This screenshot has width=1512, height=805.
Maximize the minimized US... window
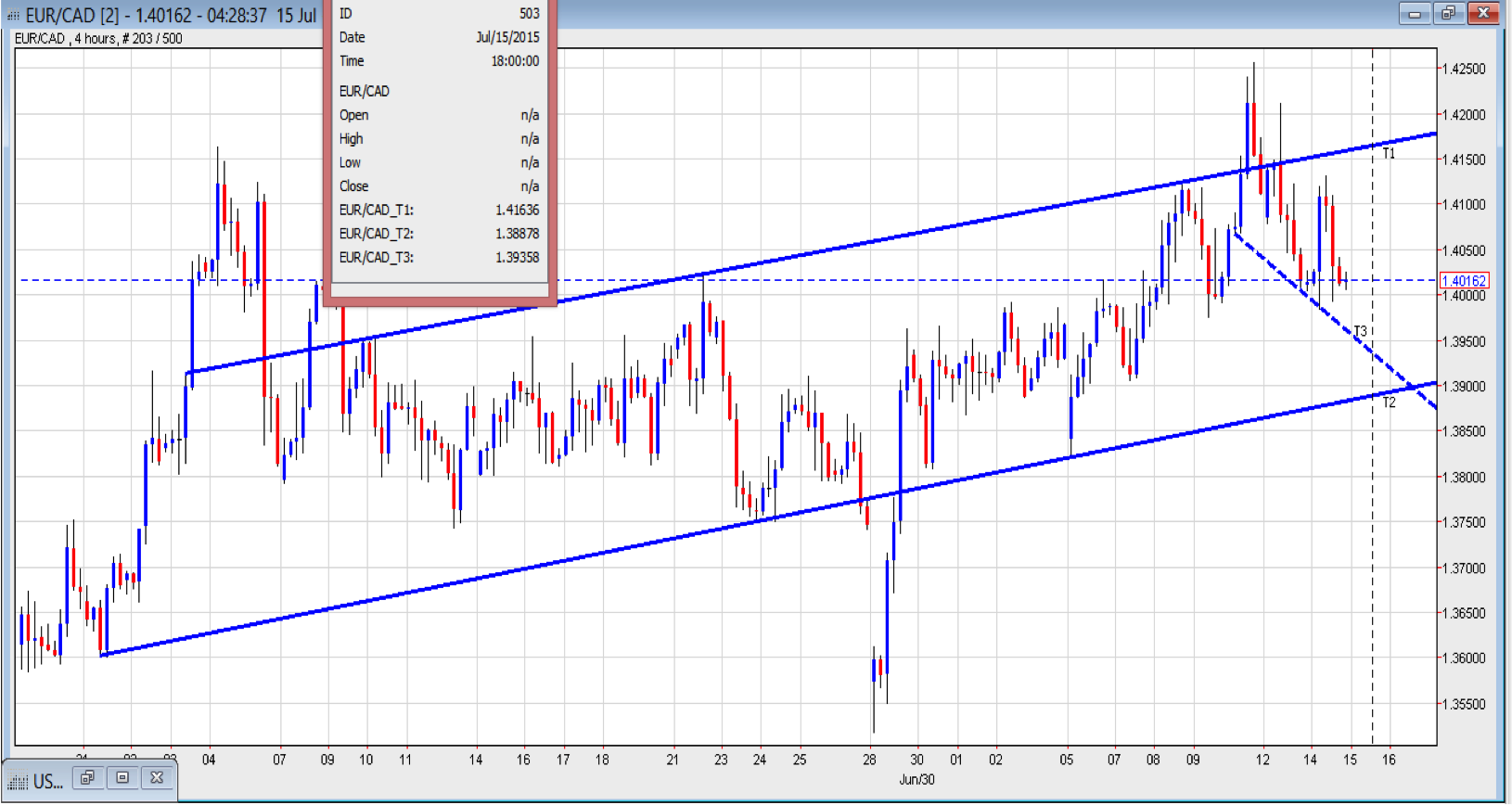122,777
